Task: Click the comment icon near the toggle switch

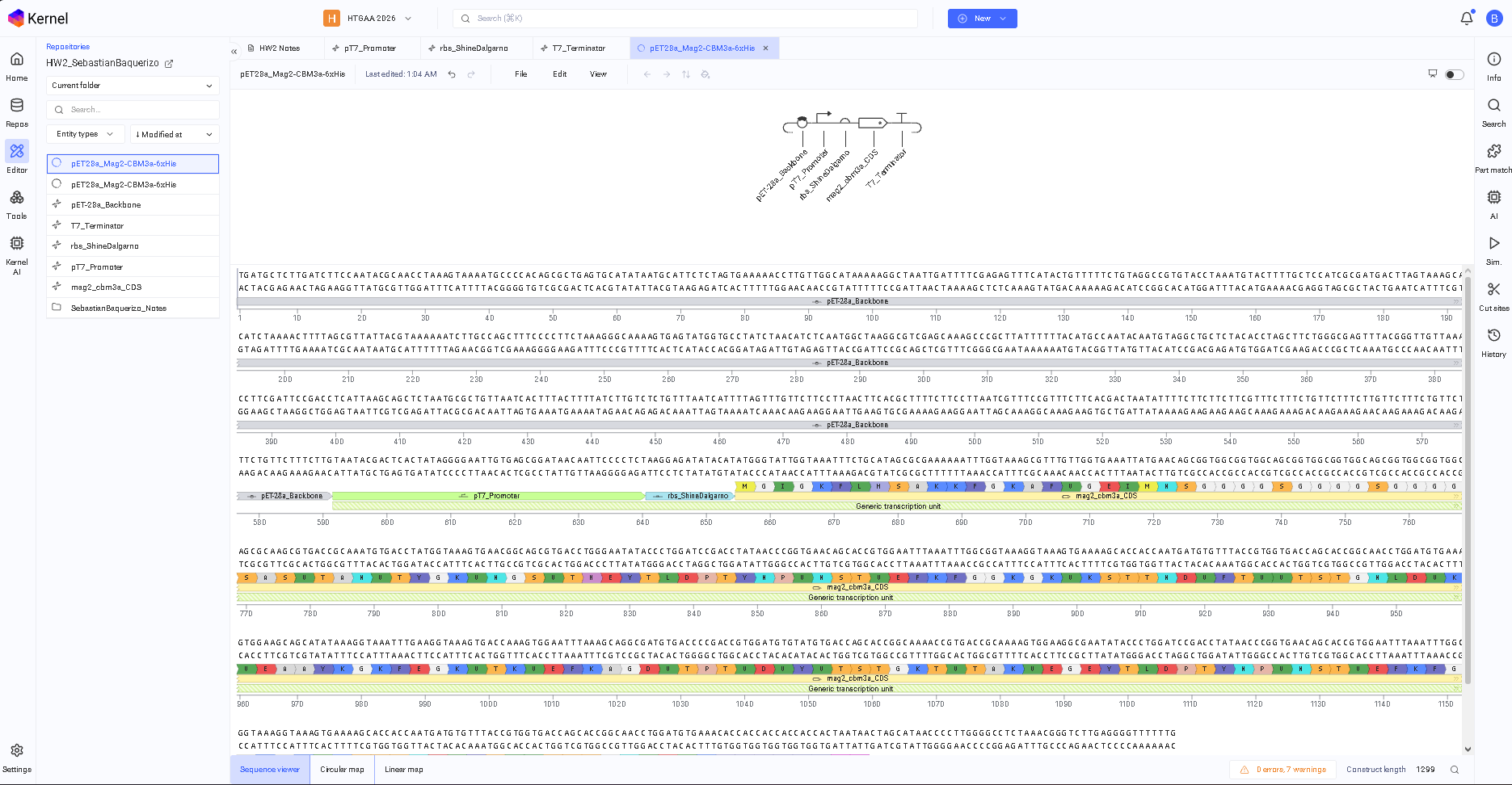Action: click(x=1432, y=73)
